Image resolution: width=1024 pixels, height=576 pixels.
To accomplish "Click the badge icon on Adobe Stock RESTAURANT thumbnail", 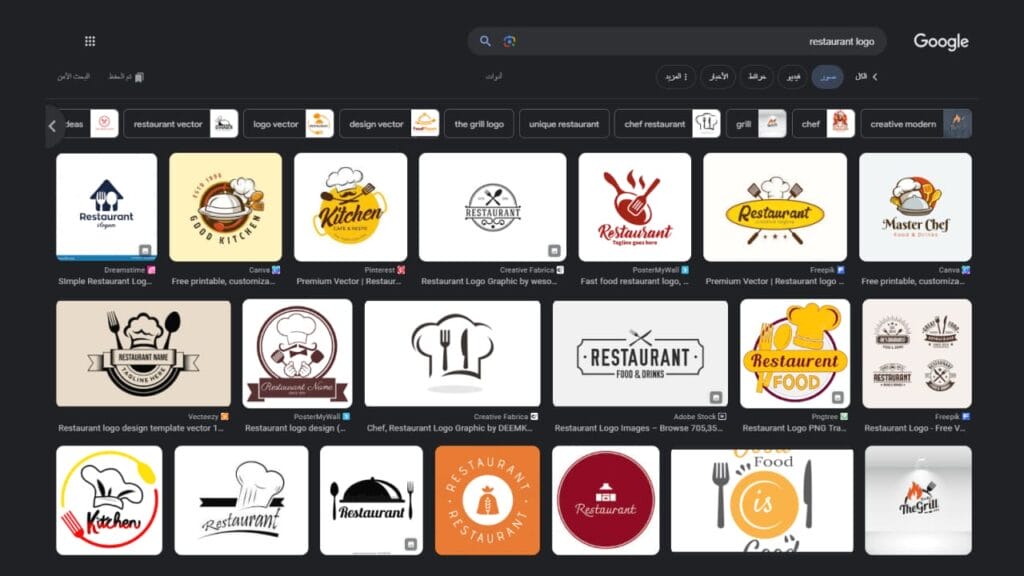I will (x=716, y=397).
